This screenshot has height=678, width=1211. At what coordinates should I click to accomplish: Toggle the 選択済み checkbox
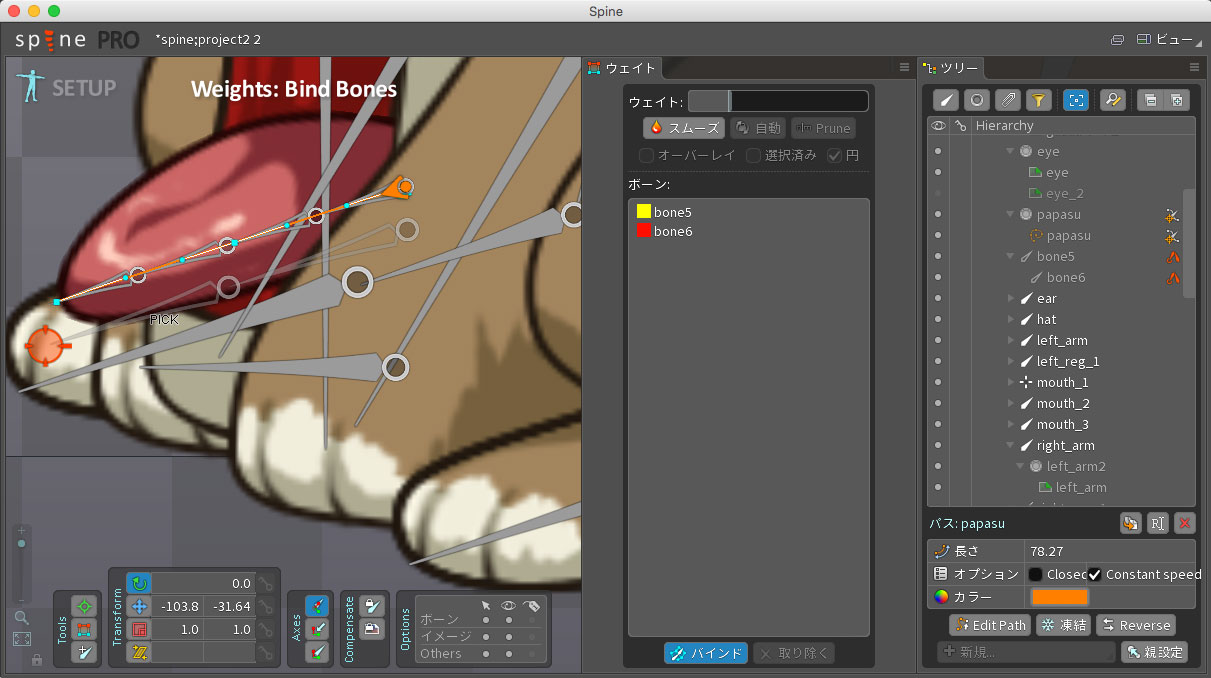click(754, 155)
